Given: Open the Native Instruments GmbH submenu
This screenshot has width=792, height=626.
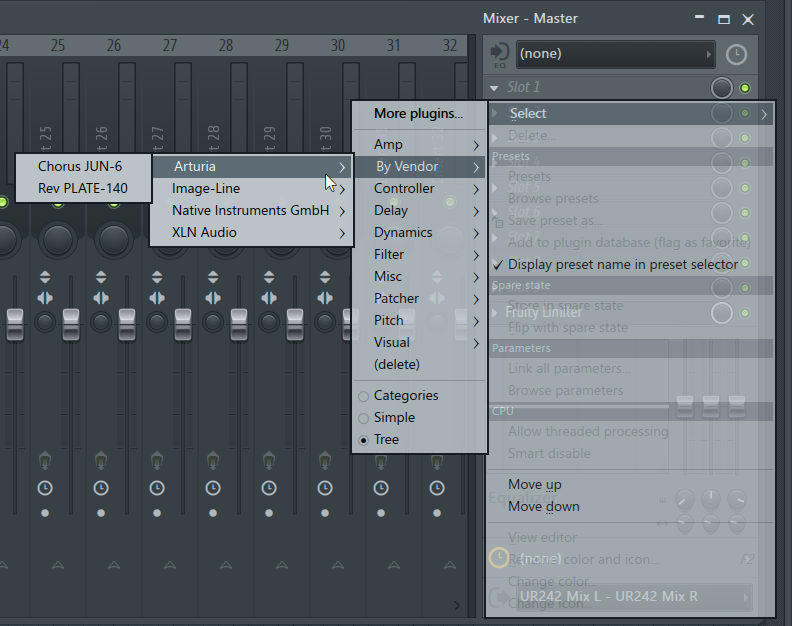Looking at the screenshot, I should point(252,211).
